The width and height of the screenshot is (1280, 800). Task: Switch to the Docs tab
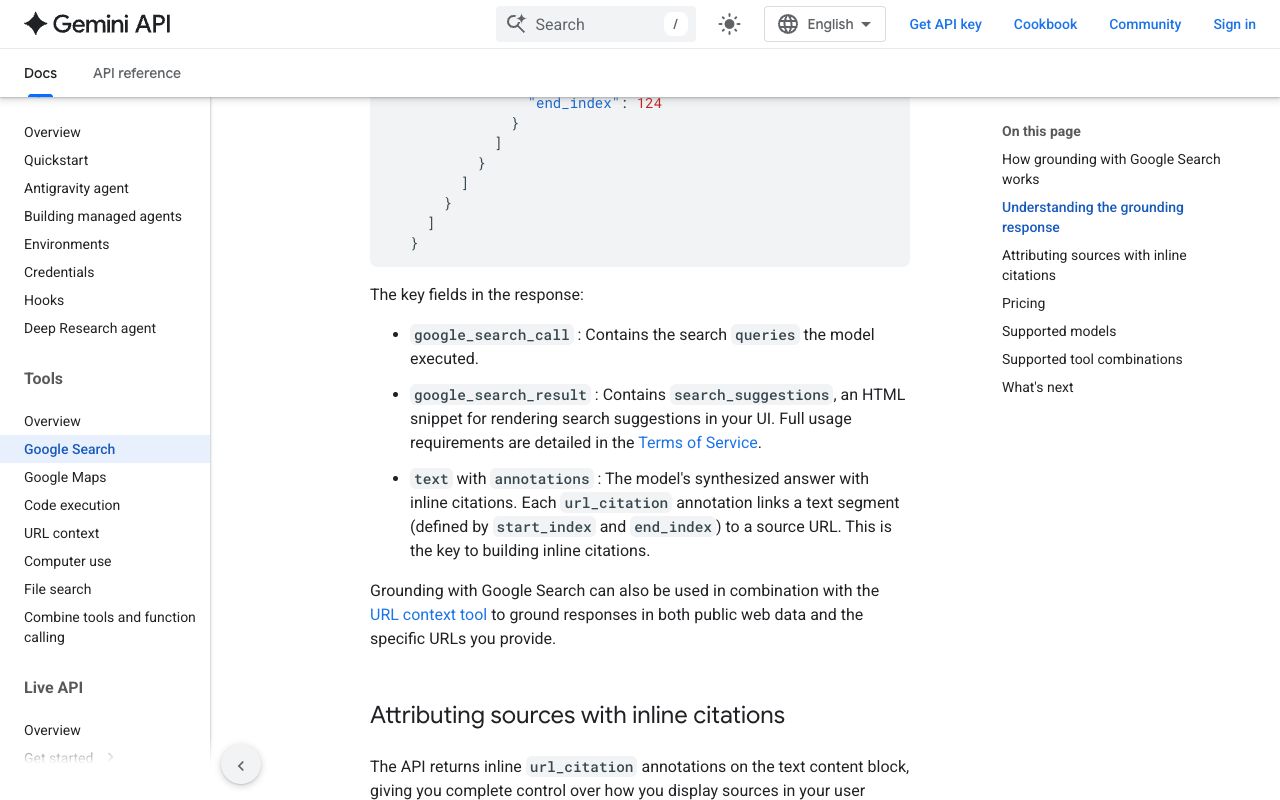(40, 73)
